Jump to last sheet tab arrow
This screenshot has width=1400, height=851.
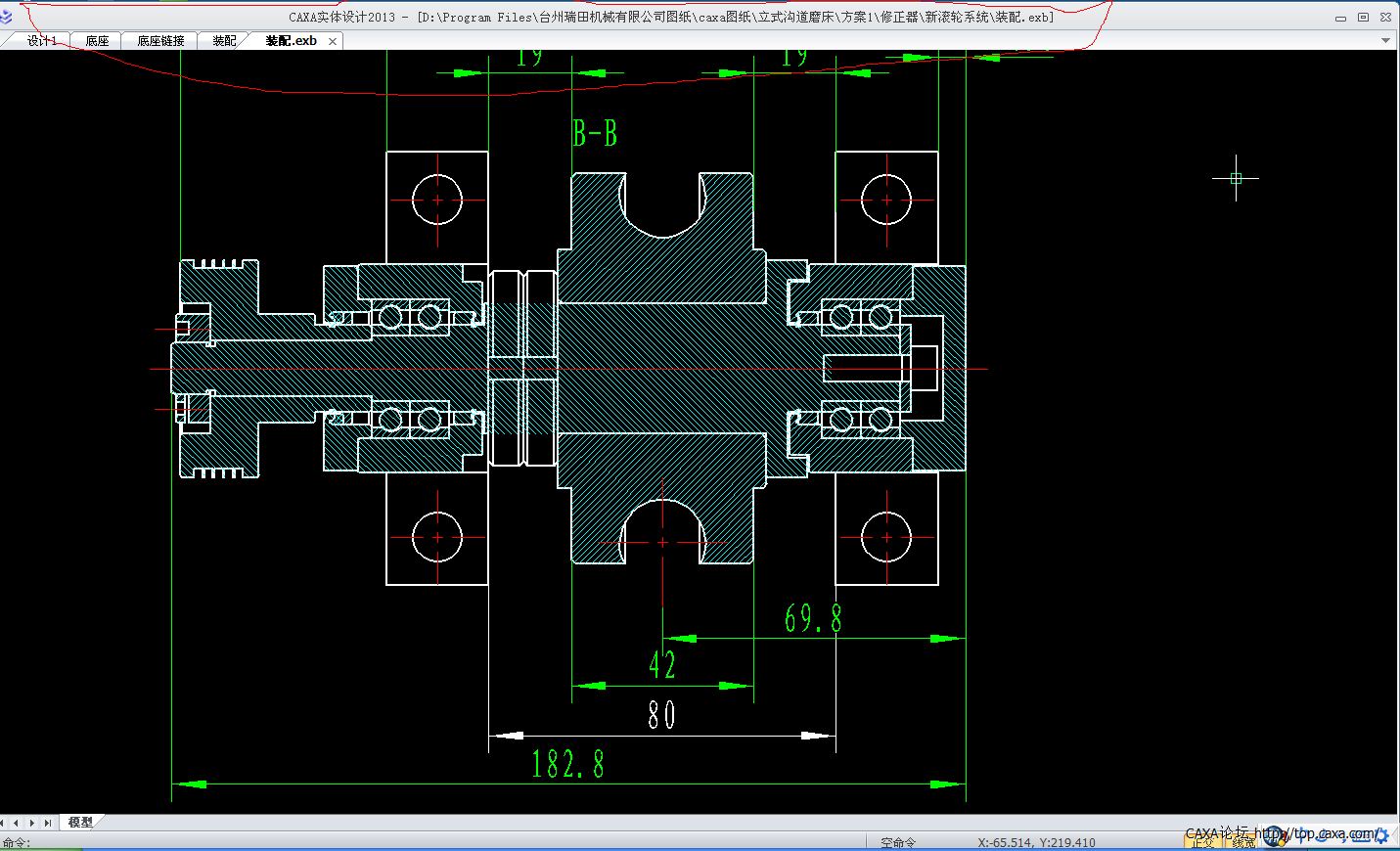point(47,824)
